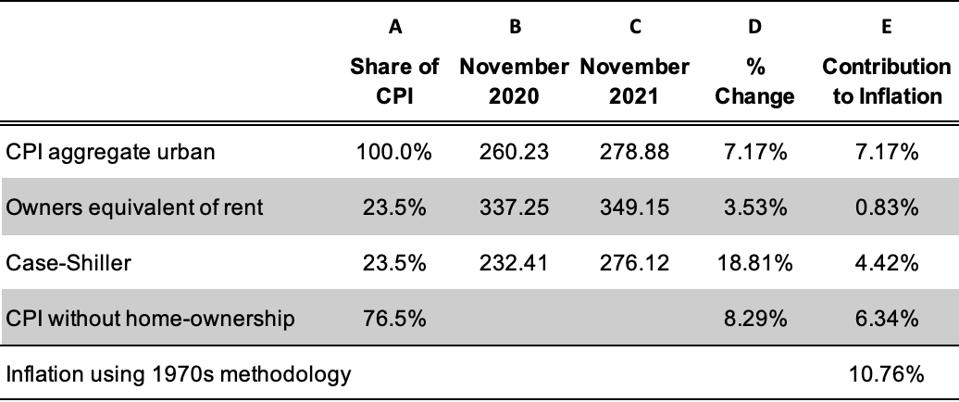This screenshot has height=402, width=959.
Task: Select the 8.29% change cell
Action: coord(755,318)
